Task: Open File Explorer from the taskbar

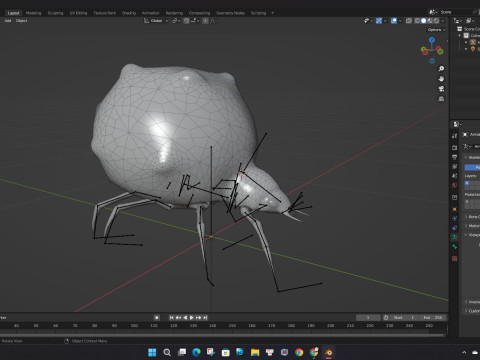Action: [255, 352]
